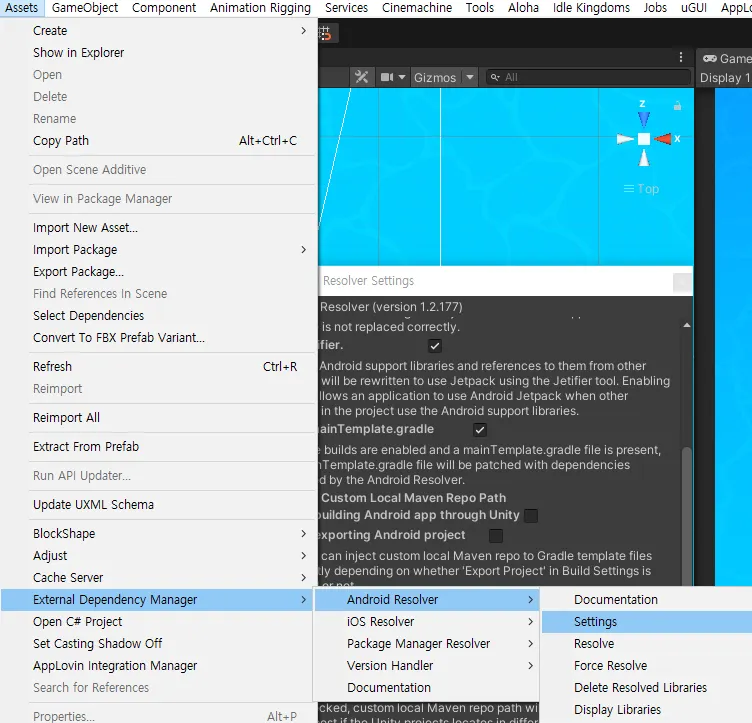Choose Resolve in Android Resolver submenu
Screen dimensions: 752x723
point(647,644)
